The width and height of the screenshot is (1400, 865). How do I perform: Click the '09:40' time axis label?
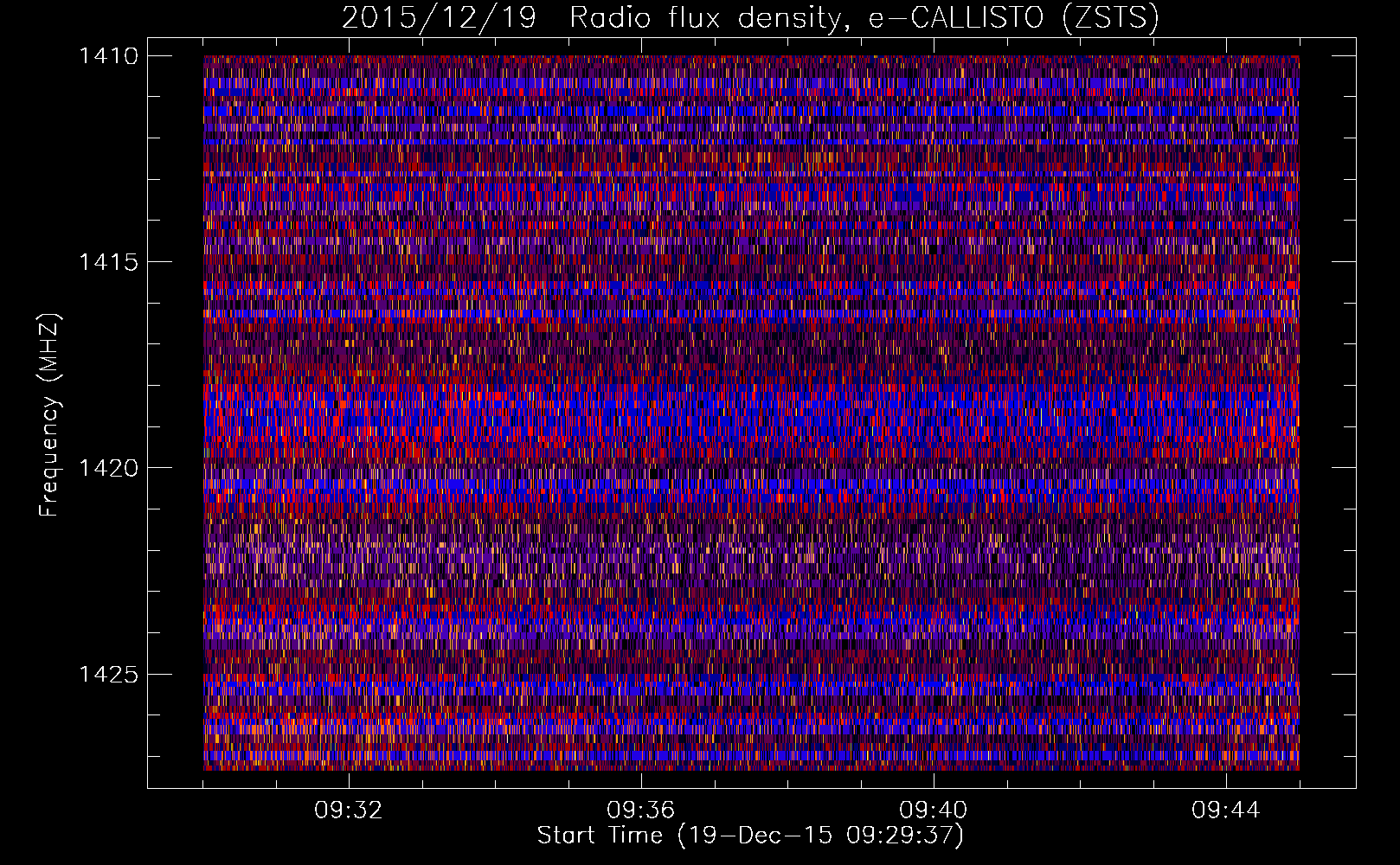934,811
